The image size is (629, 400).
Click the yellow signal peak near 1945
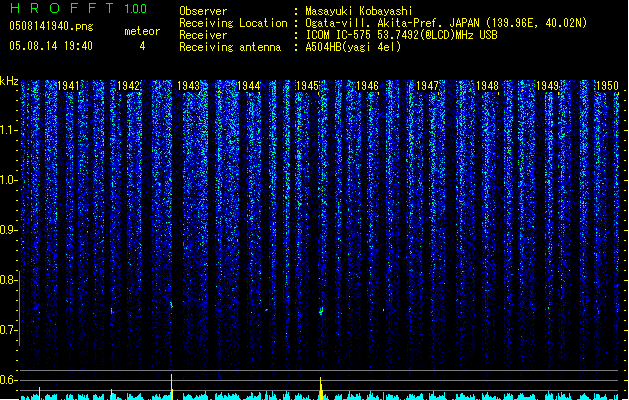tap(321, 388)
